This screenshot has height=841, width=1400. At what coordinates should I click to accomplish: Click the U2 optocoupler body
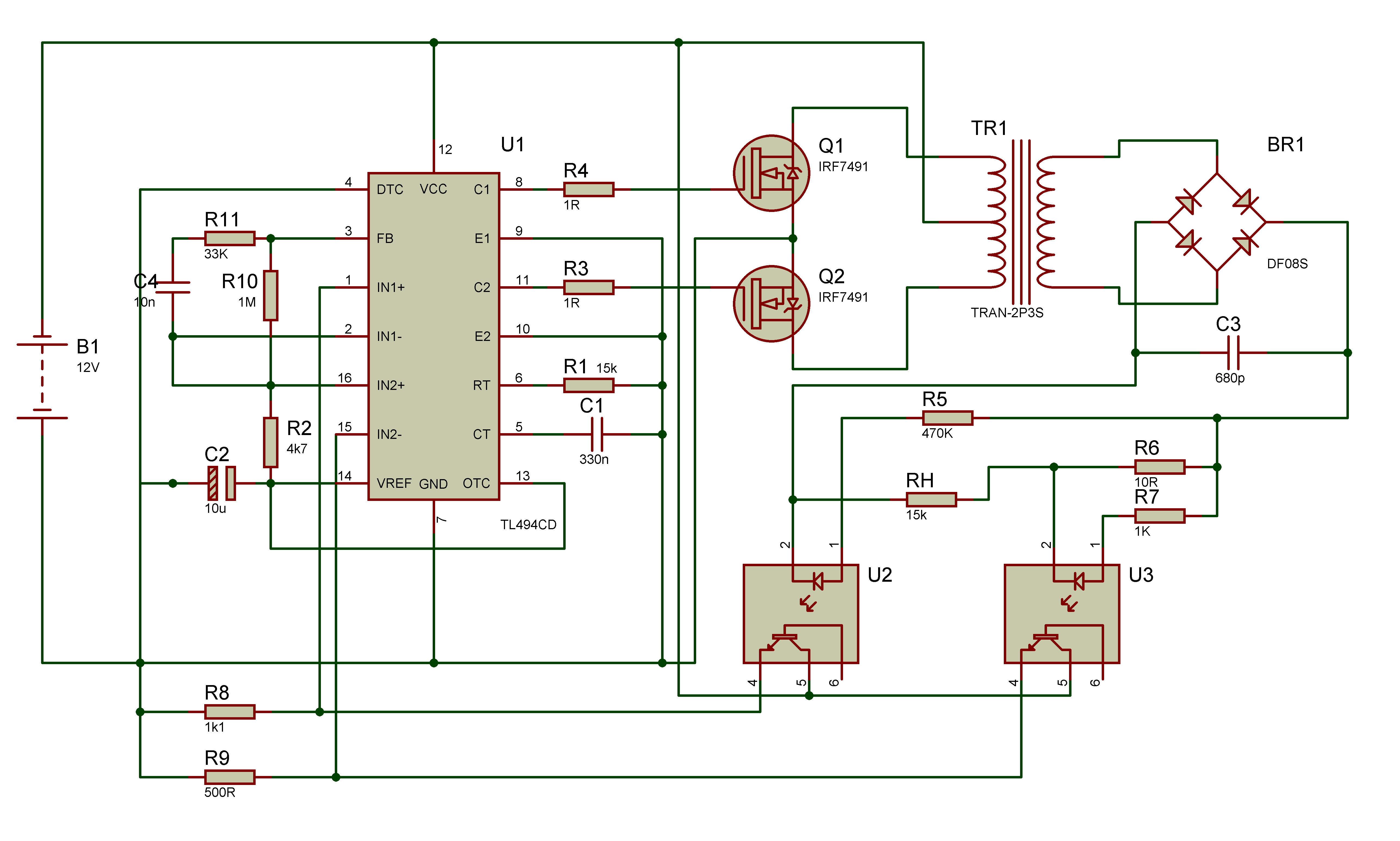(x=801, y=614)
